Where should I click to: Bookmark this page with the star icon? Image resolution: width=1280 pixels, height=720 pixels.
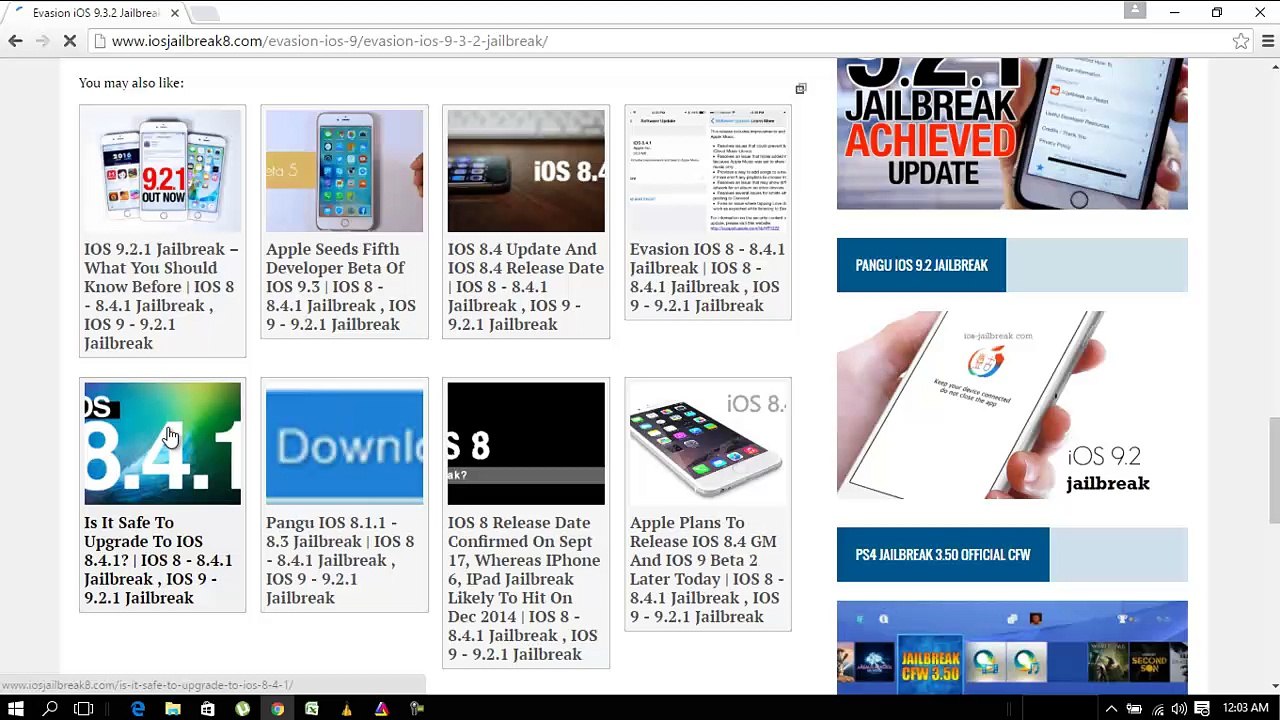pyautogui.click(x=1241, y=41)
